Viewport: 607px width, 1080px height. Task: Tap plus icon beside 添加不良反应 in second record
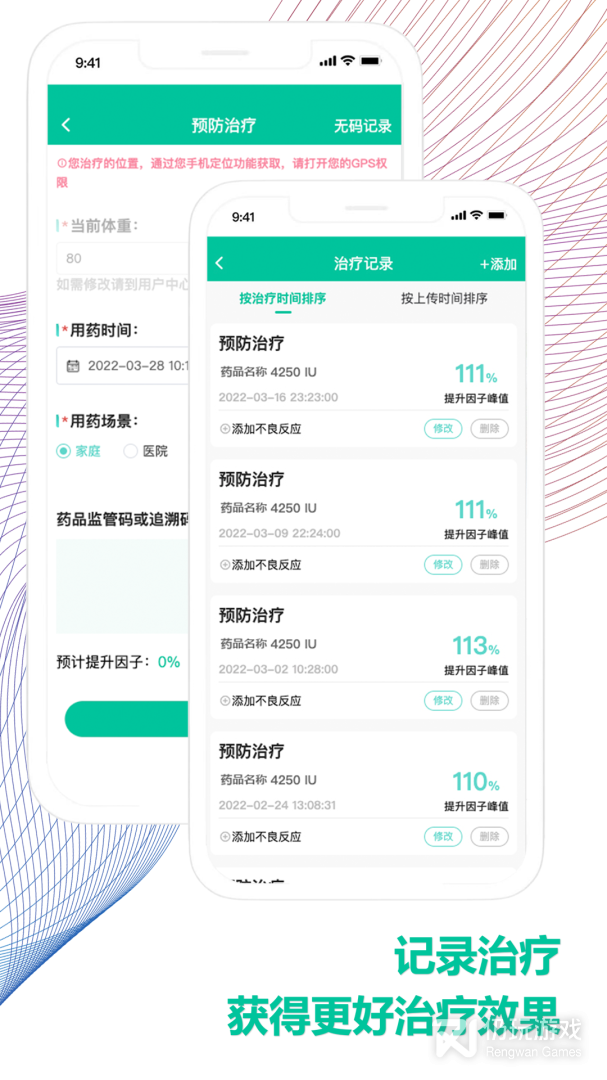225,565
